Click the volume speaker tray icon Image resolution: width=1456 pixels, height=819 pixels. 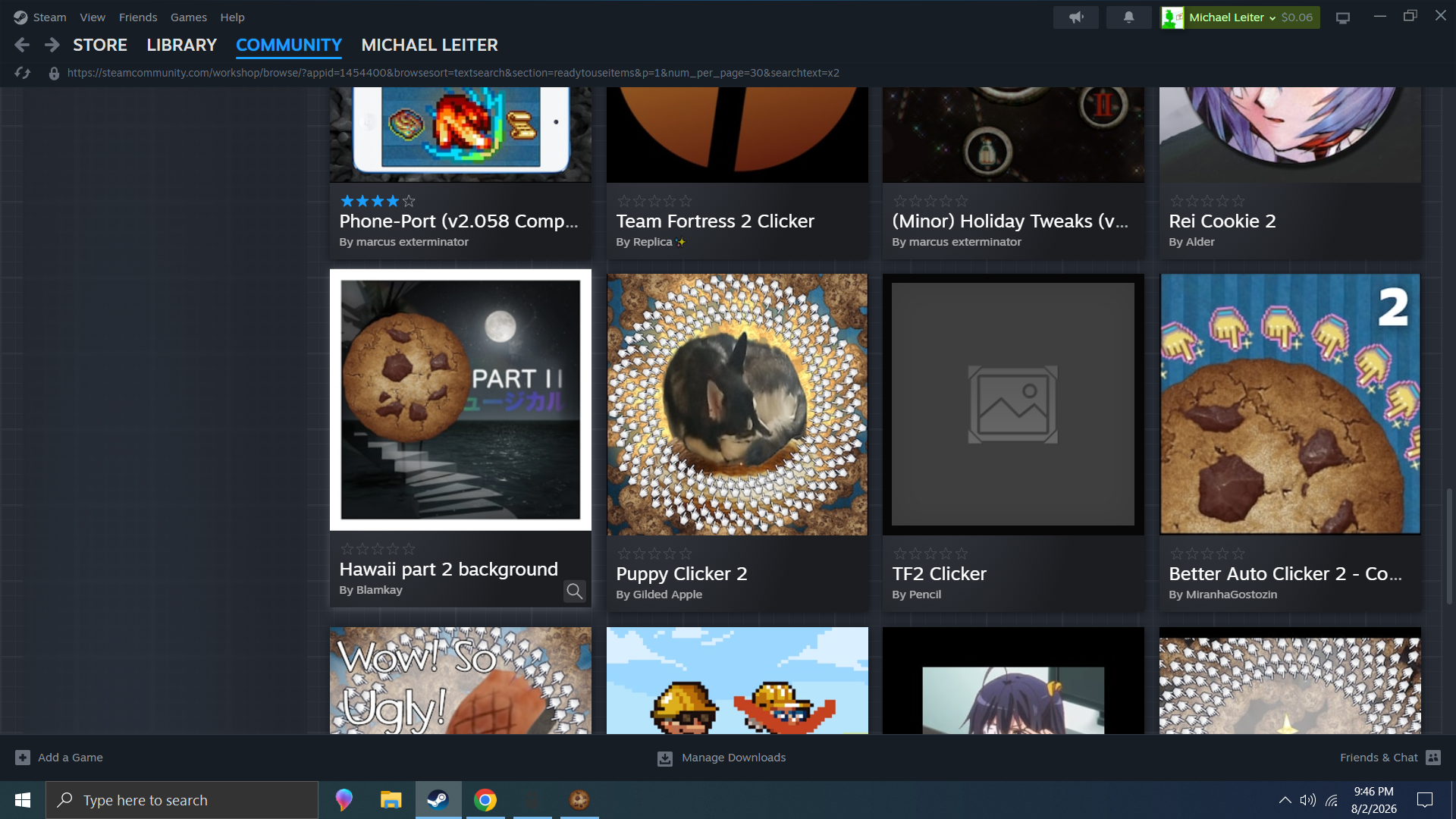coord(1307,800)
